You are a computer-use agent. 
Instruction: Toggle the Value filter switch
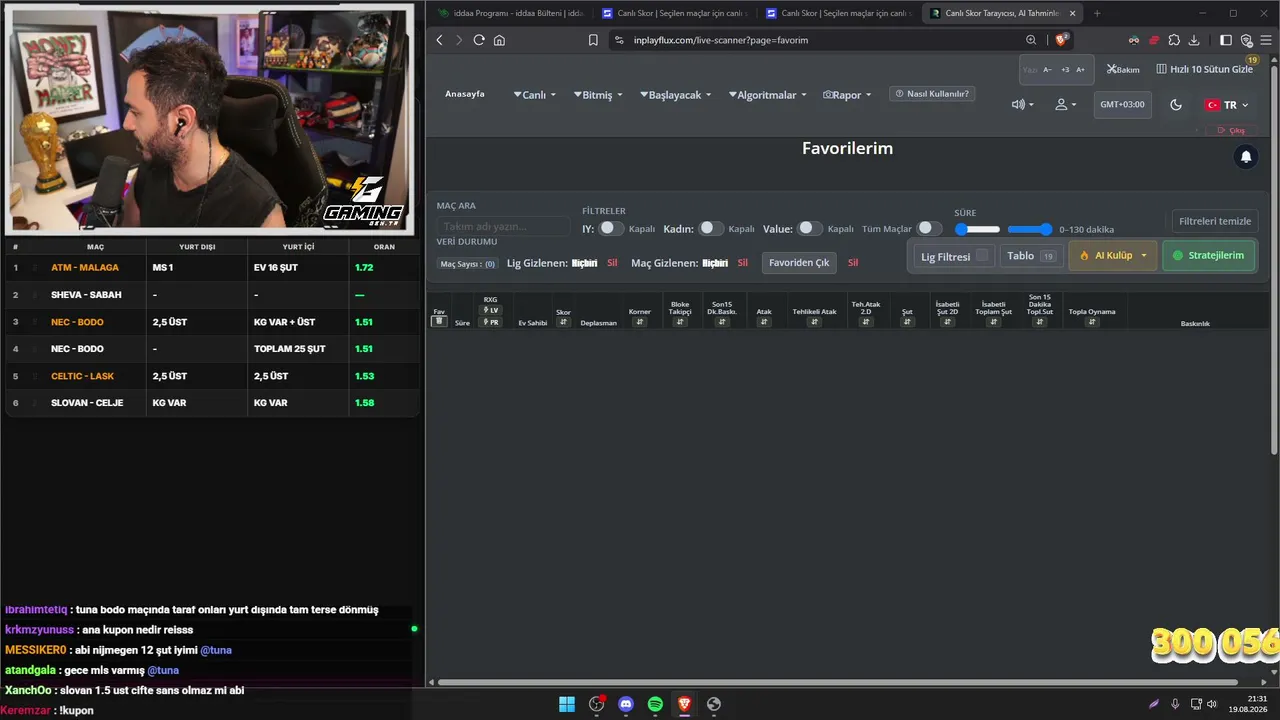pyautogui.click(x=810, y=229)
